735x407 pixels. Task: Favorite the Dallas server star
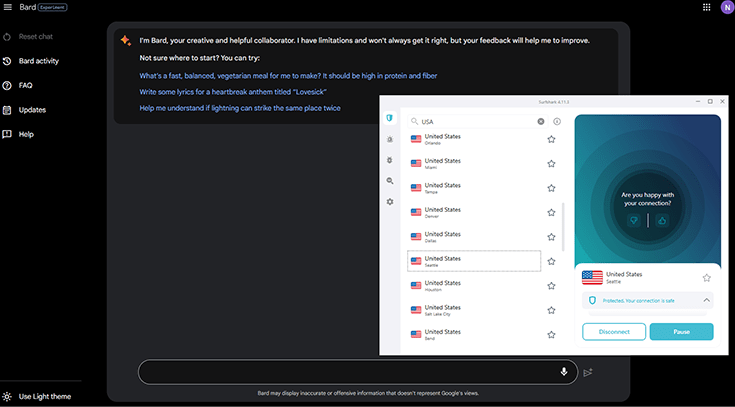coord(551,237)
